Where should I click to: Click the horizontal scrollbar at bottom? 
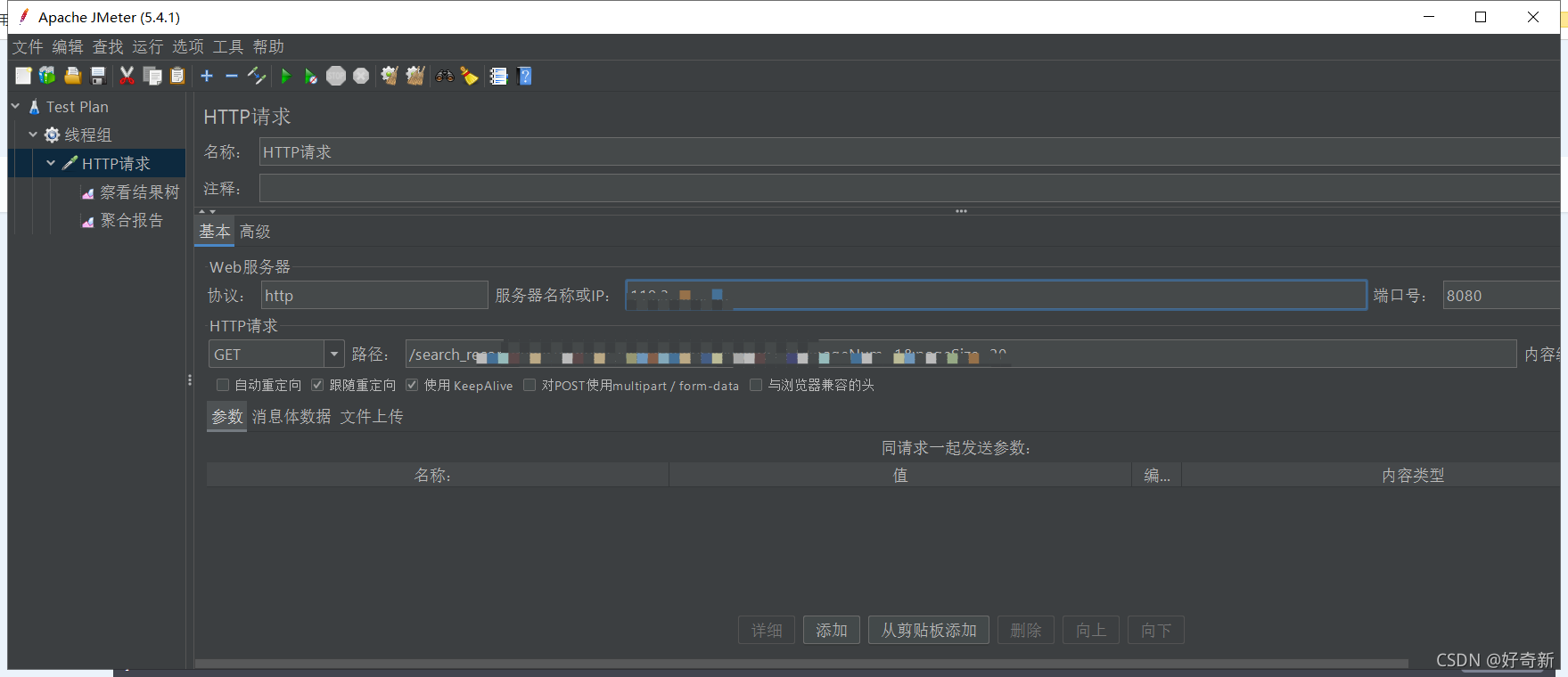pyautogui.click(x=801, y=664)
